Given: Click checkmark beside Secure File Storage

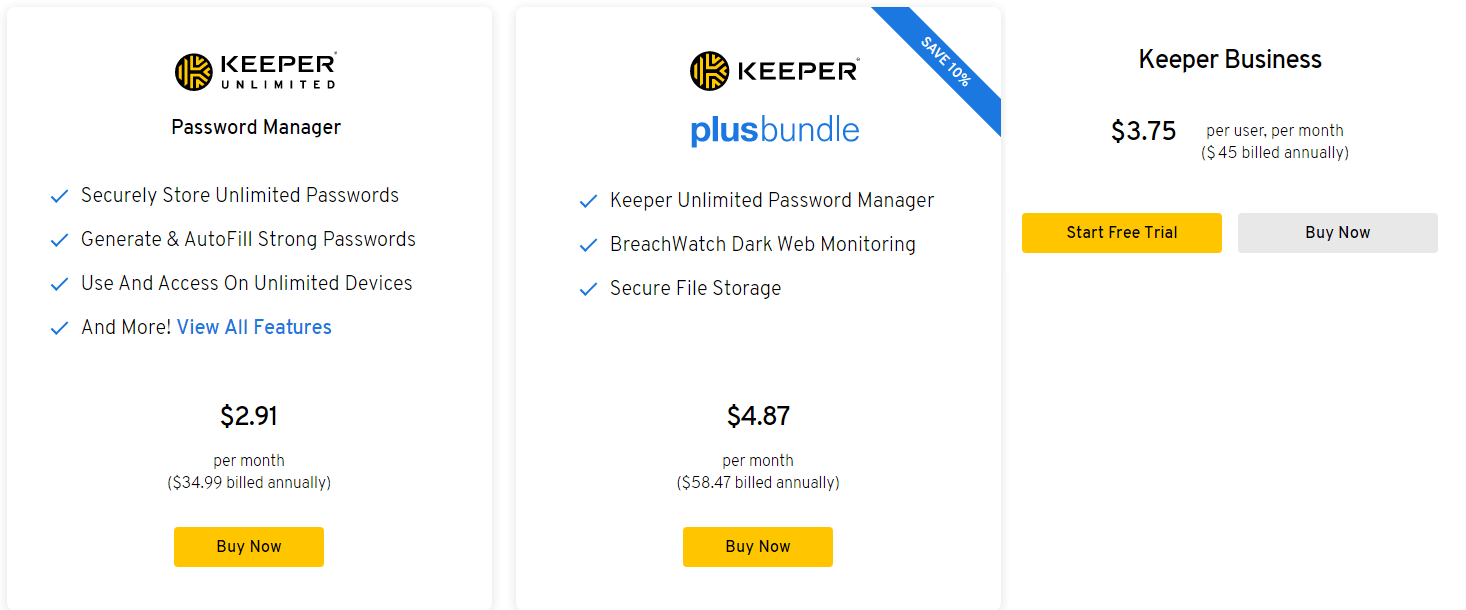Looking at the screenshot, I should coord(588,289).
